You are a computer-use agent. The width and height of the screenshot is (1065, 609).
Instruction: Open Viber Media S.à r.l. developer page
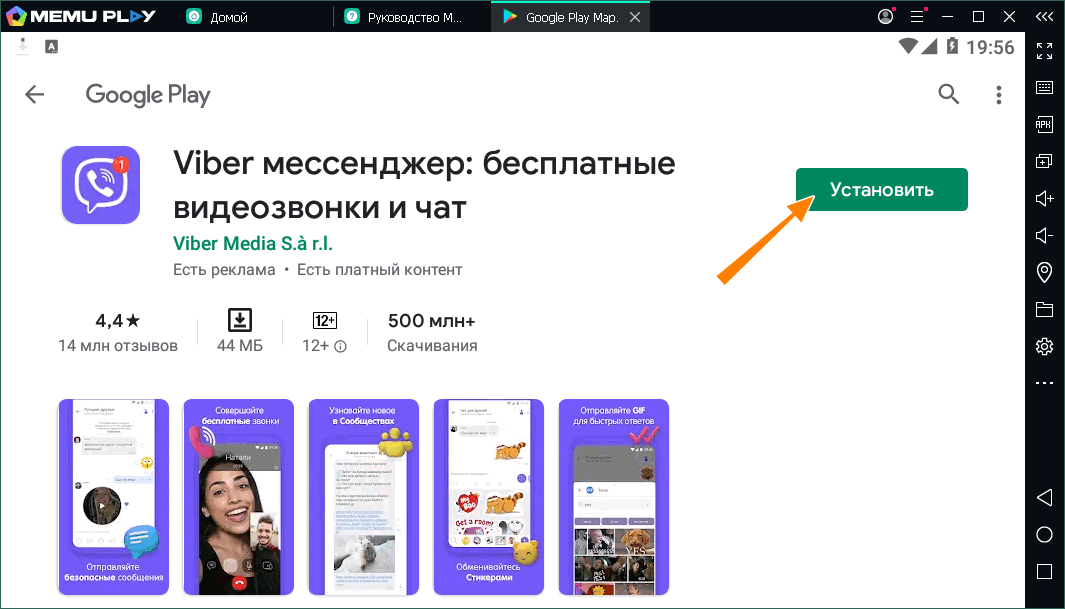click(x=253, y=243)
